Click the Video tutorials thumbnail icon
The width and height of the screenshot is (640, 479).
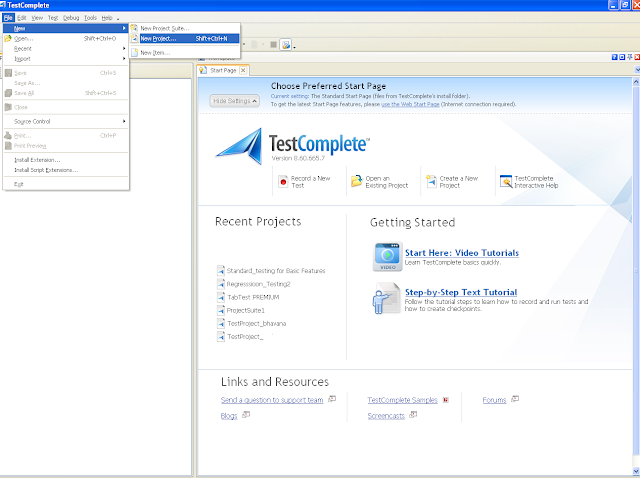pos(387,256)
